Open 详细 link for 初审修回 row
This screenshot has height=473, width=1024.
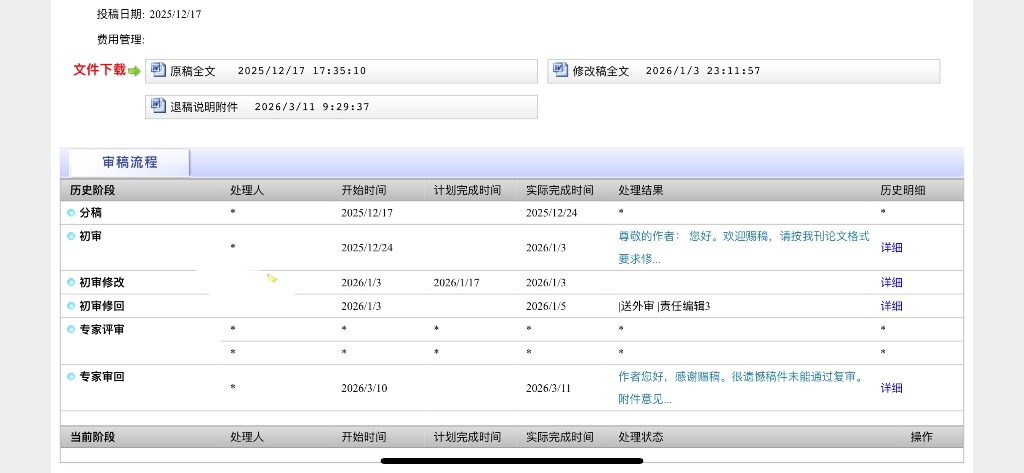pyautogui.click(x=891, y=306)
